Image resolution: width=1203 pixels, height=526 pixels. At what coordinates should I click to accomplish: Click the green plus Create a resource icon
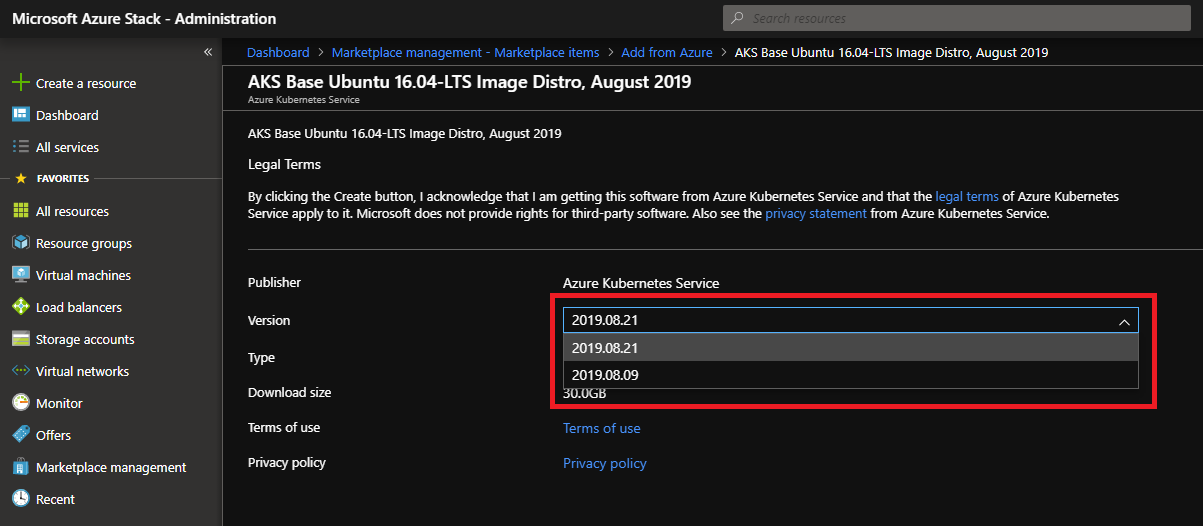(x=20, y=83)
